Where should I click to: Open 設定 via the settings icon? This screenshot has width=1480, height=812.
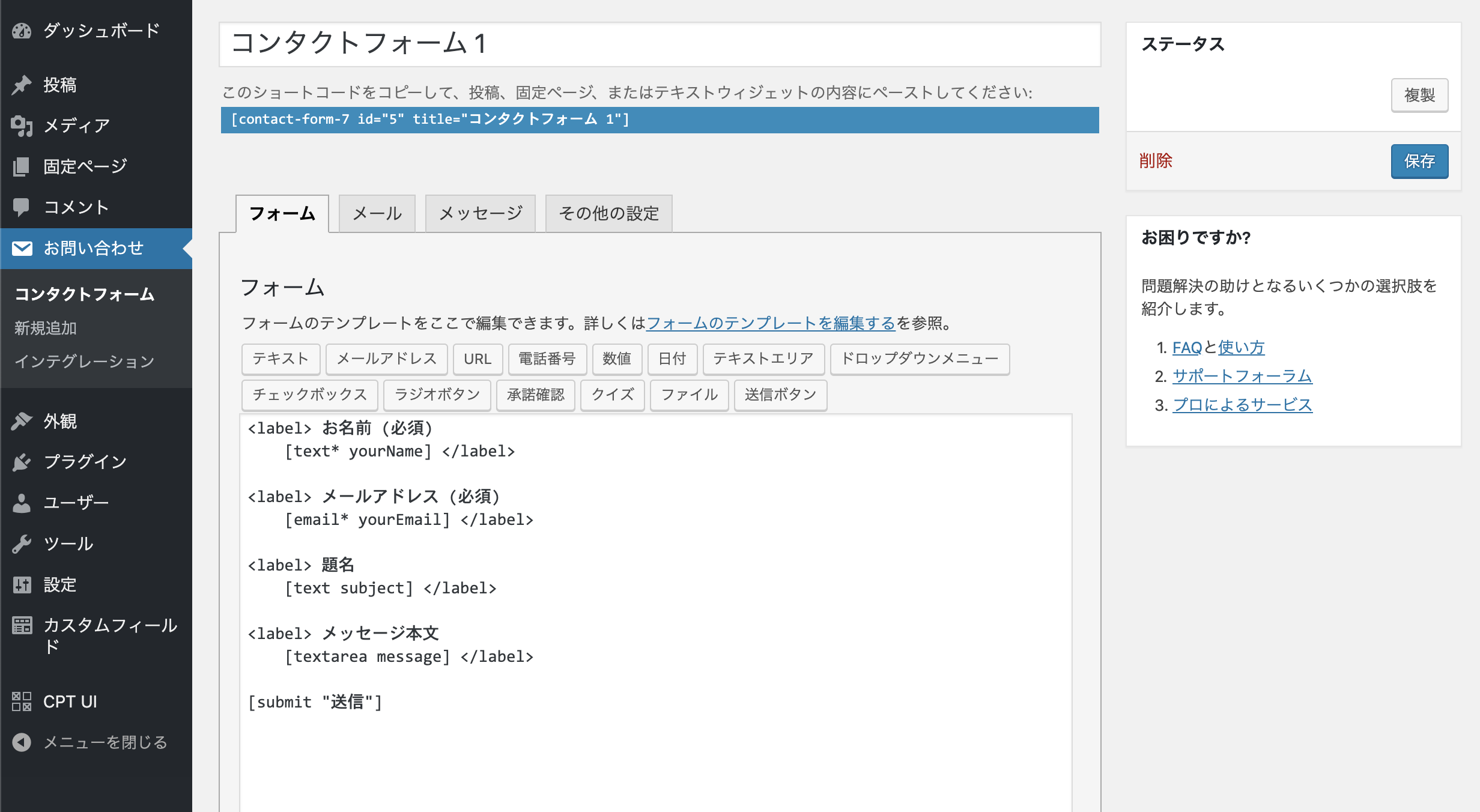click(x=22, y=584)
